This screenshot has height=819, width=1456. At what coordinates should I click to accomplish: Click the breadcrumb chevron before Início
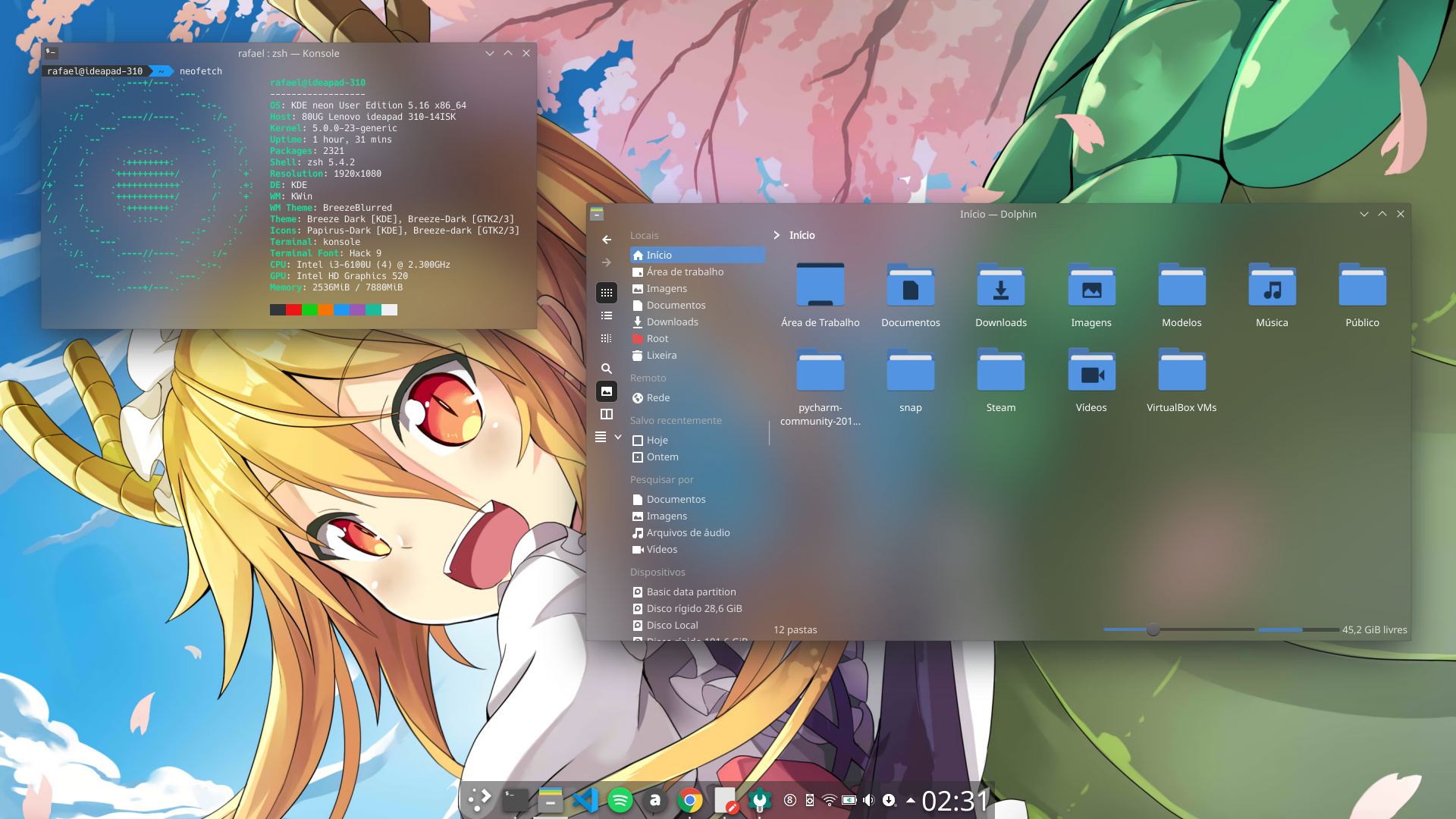[x=777, y=235]
